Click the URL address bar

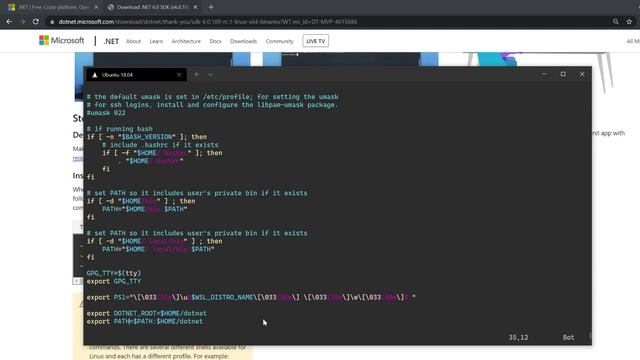click(327, 22)
